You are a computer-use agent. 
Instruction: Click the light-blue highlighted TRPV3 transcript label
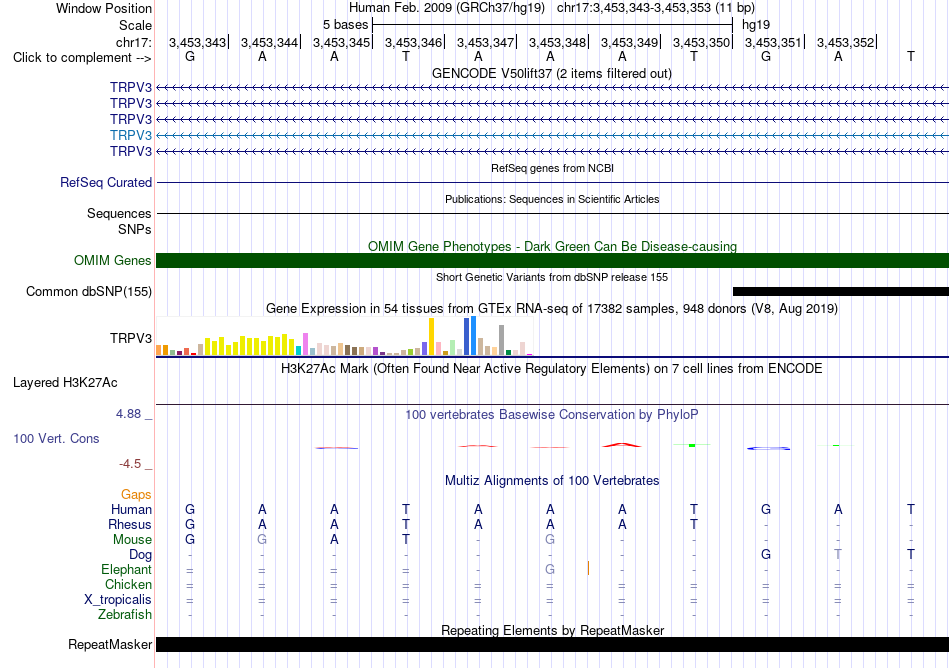[x=131, y=135]
